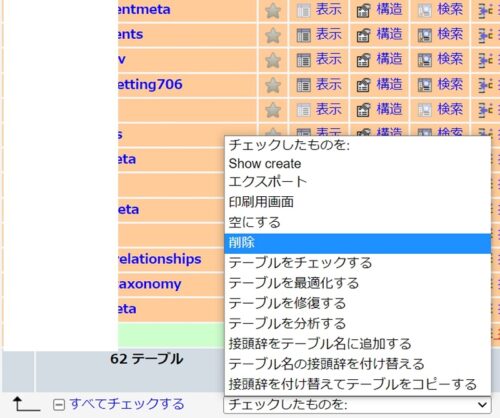Click insert icon in etting706 row
The width and height of the screenshot is (500, 418).
(x=485, y=85)
